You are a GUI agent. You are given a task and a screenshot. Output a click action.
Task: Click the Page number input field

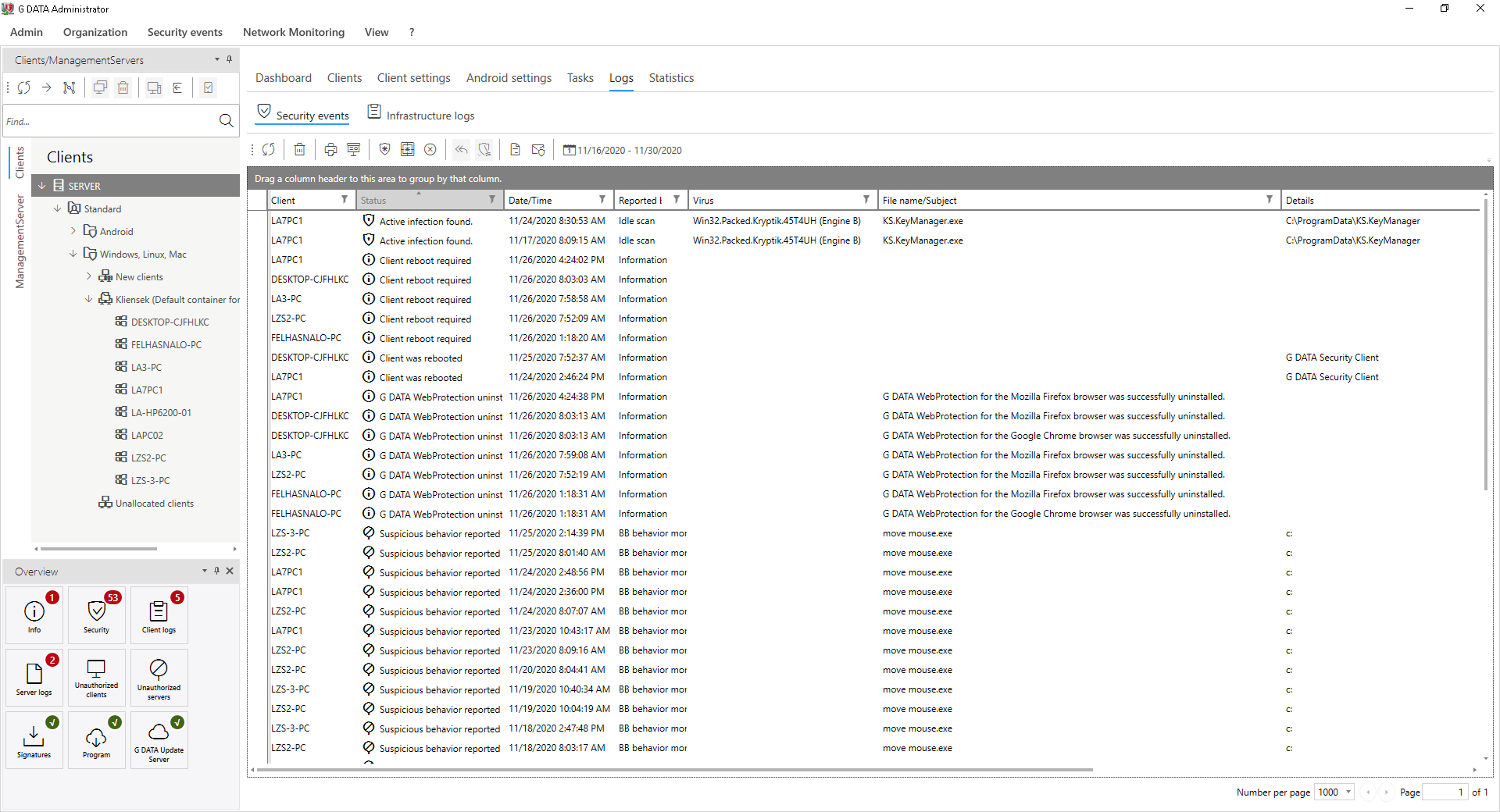pyautogui.click(x=1445, y=792)
